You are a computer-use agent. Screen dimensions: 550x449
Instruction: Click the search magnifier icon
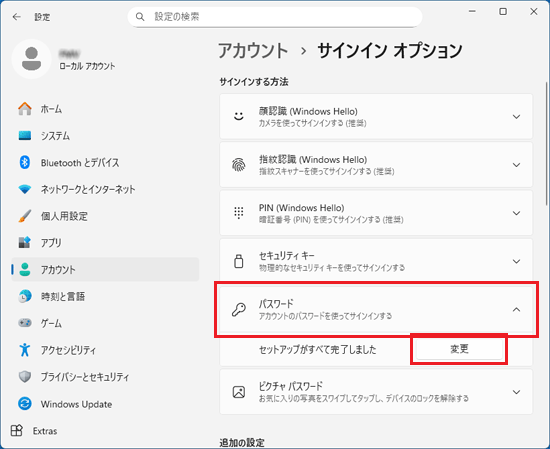[x=140, y=17]
